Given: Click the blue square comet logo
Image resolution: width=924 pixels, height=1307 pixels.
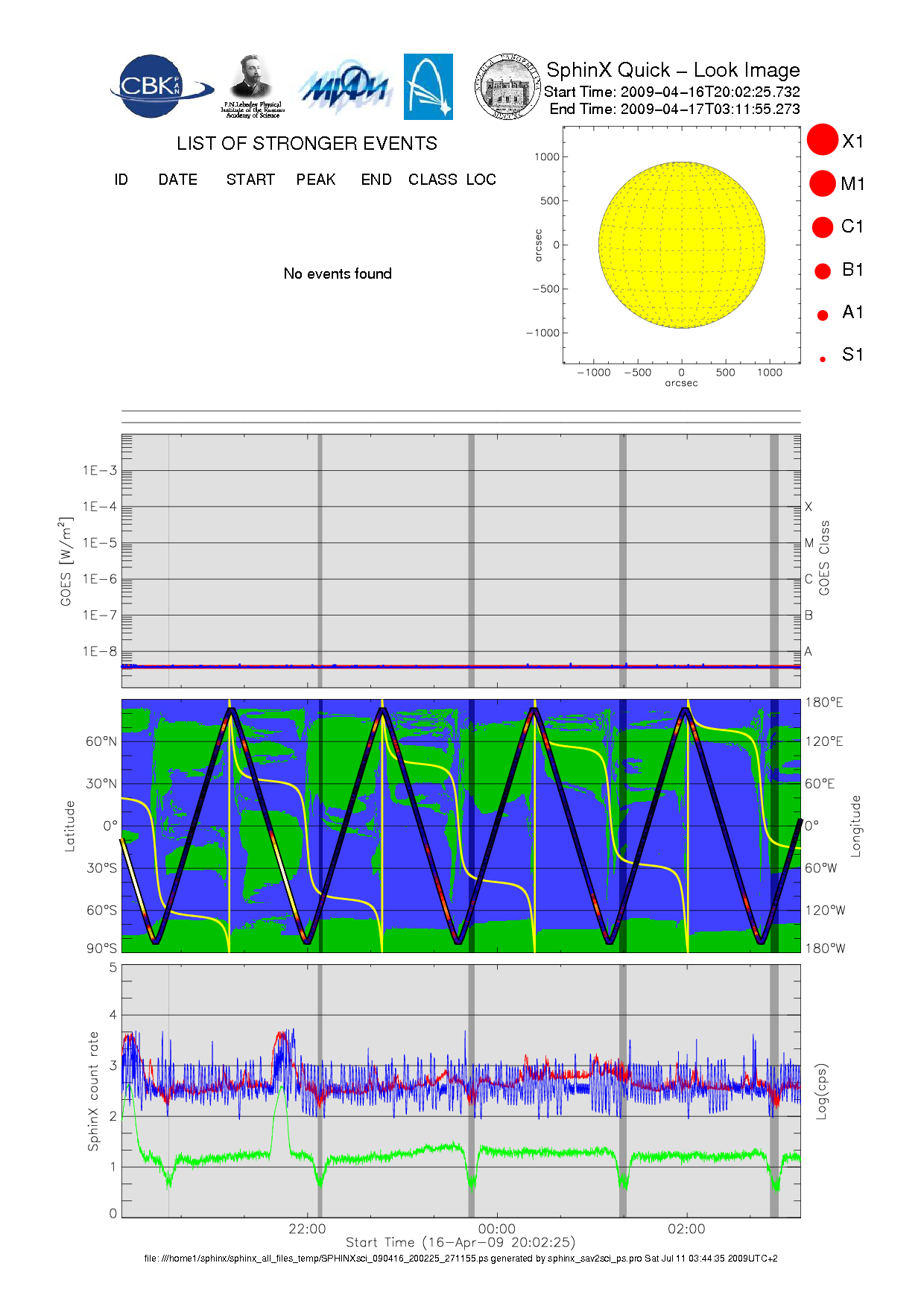Looking at the screenshot, I should point(428,86).
